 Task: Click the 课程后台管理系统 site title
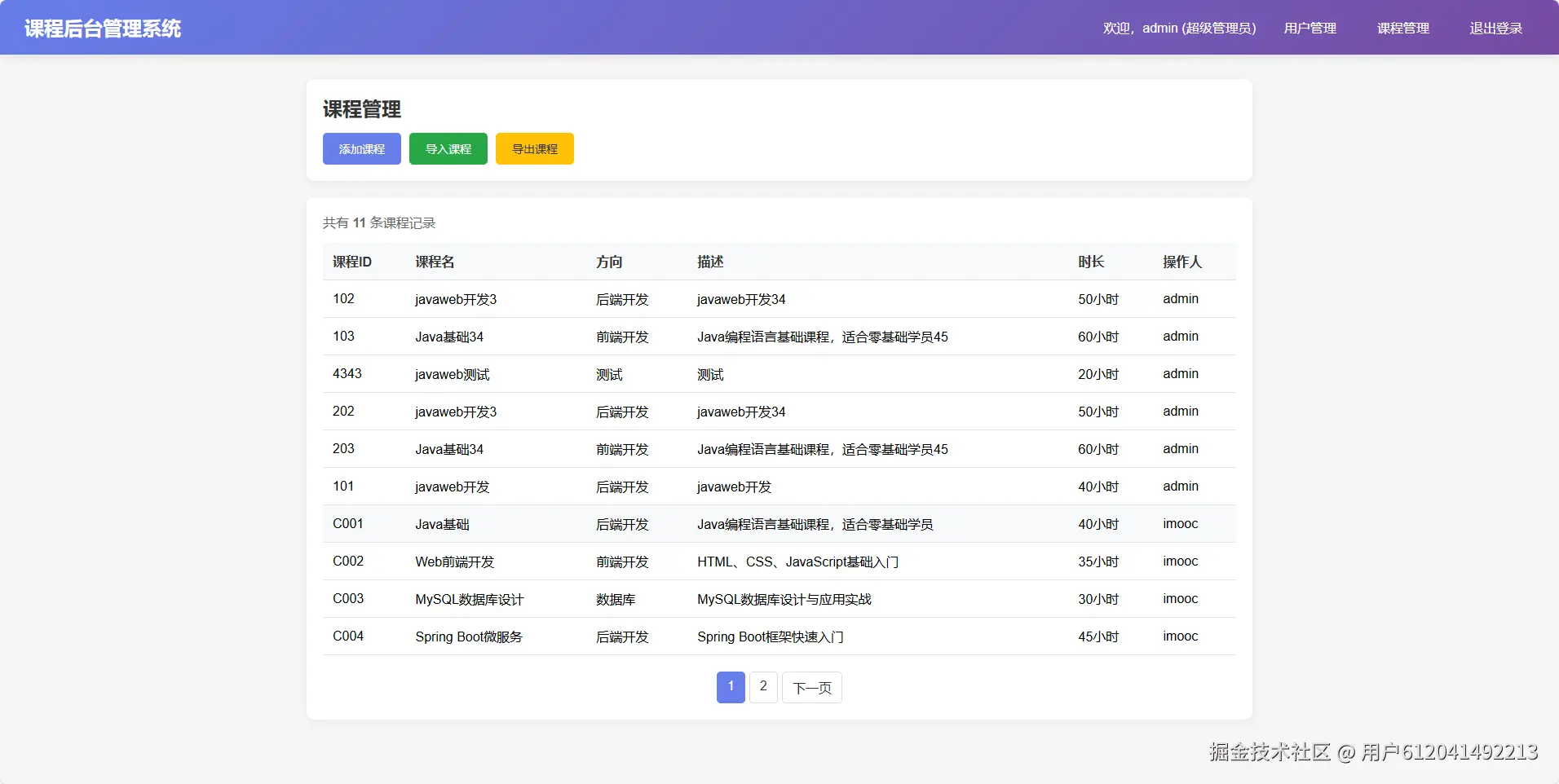point(103,29)
